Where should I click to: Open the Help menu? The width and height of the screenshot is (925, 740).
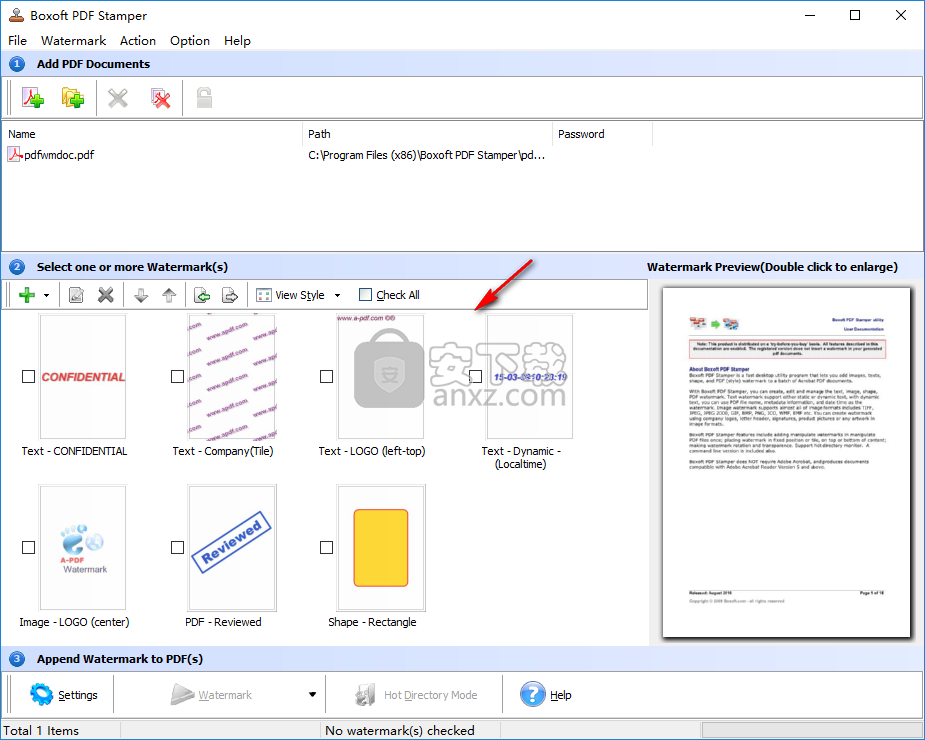(x=237, y=41)
